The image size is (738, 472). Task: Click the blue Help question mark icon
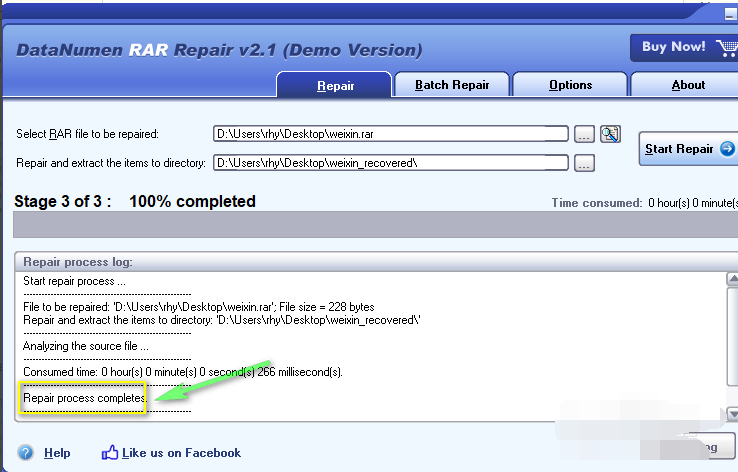pos(26,453)
